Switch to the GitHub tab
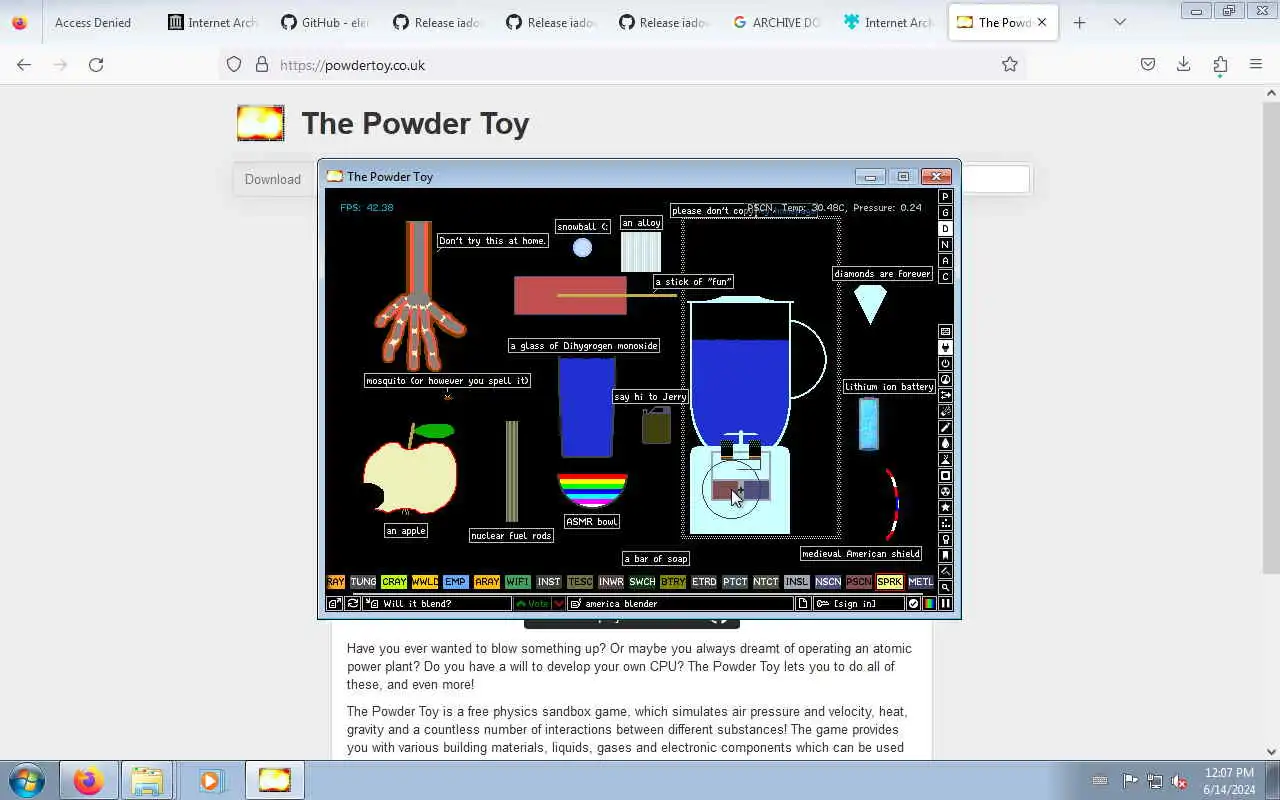This screenshot has height=800, width=1280. [x=325, y=22]
